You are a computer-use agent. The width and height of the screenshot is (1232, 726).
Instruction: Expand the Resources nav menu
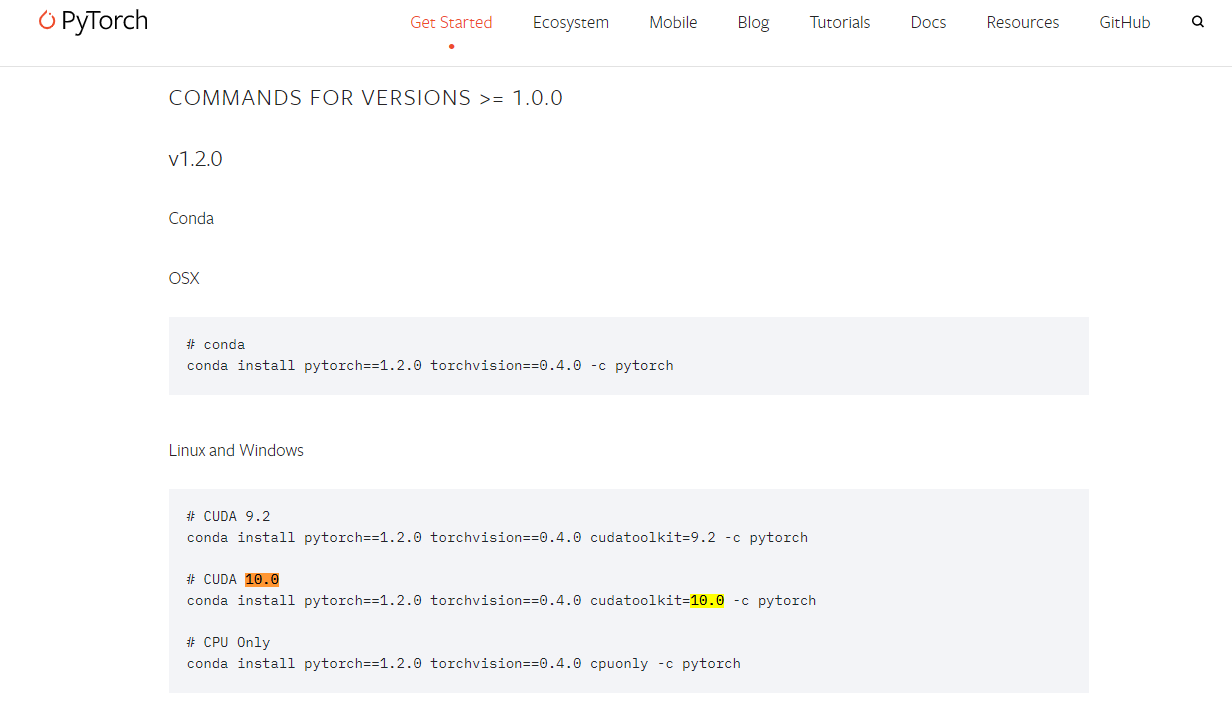pyautogui.click(x=1022, y=22)
